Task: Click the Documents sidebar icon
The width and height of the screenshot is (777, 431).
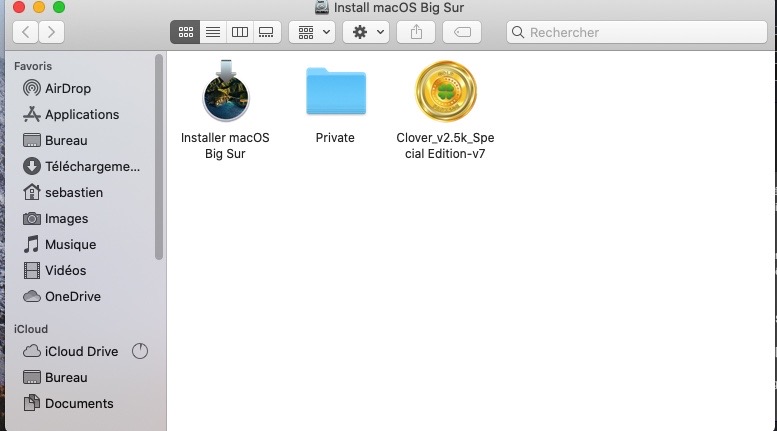Action: (x=32, y=403)
